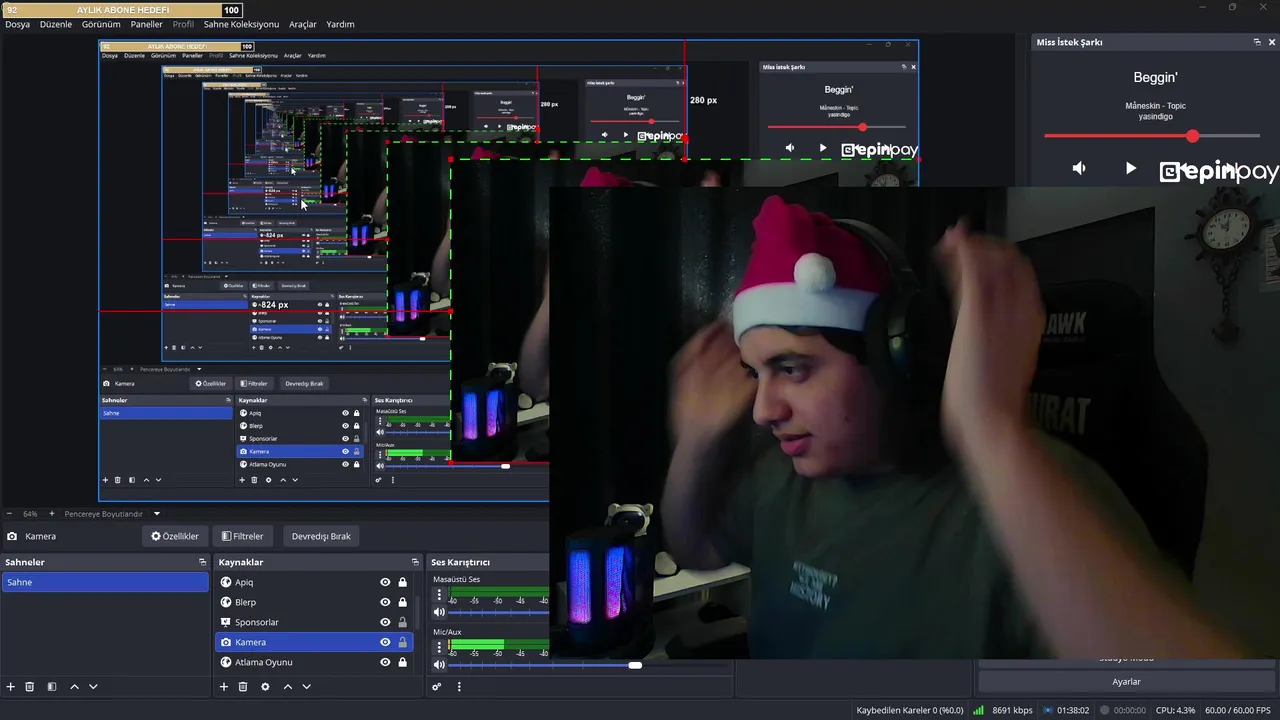Viewport: 1280px width, 720px height.
Task: Open source properties gear in Kaynaklar toolbar
Action: (x=265, y=687)
